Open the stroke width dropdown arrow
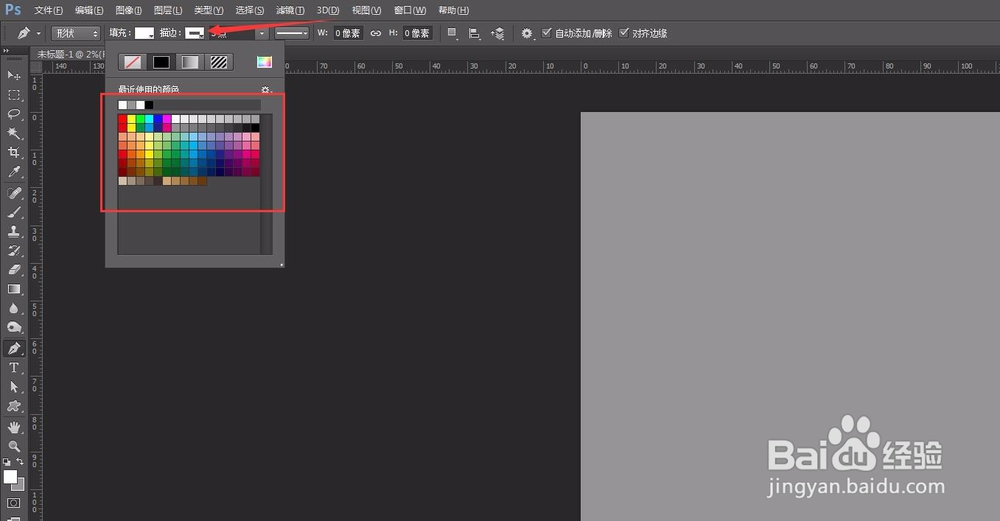1000x521 pixels. point(262,33)
